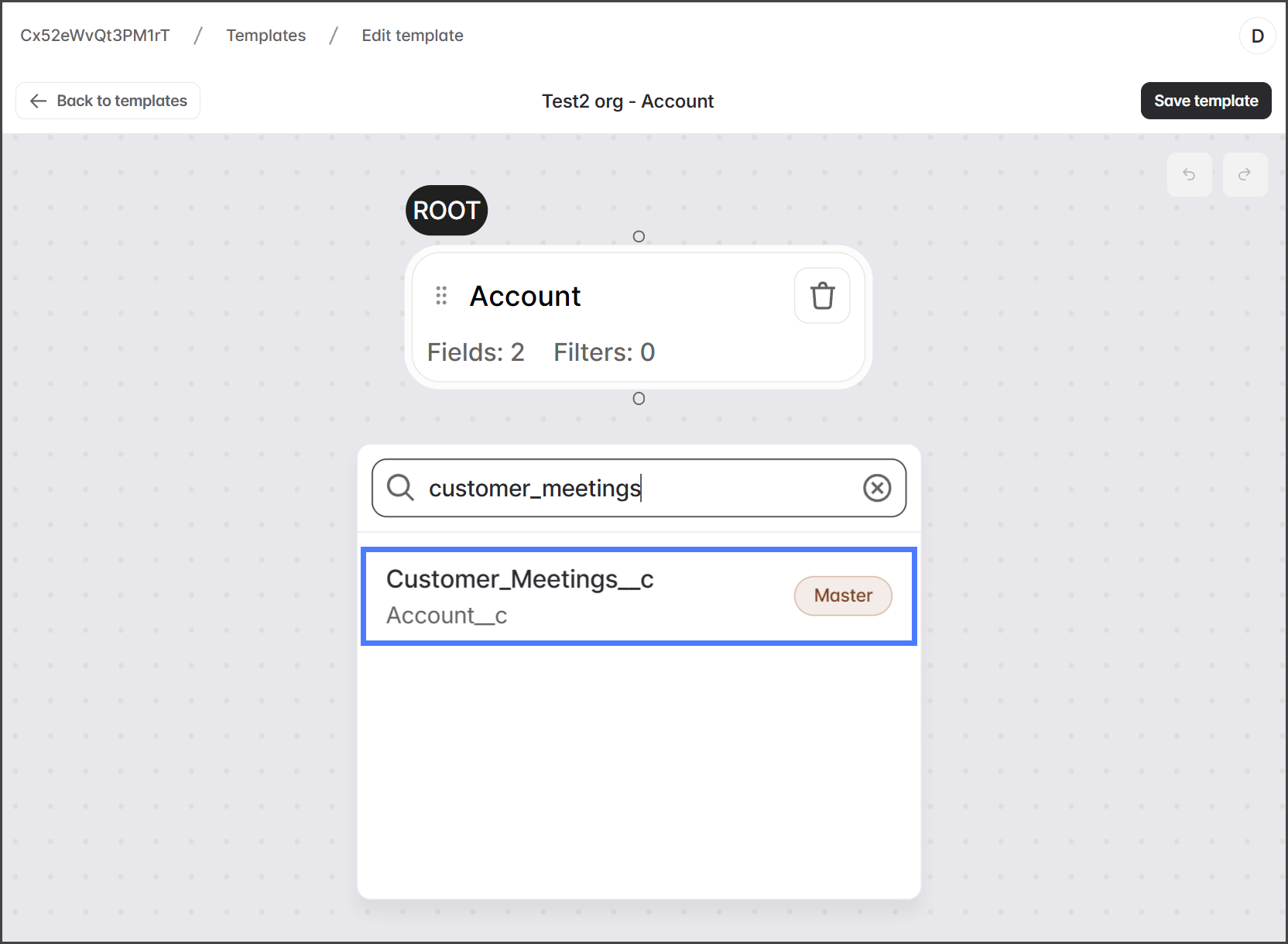This screenshot has height=944, width=1288.
Task: Grab the Account node drag handle
Action: [441, 296]
